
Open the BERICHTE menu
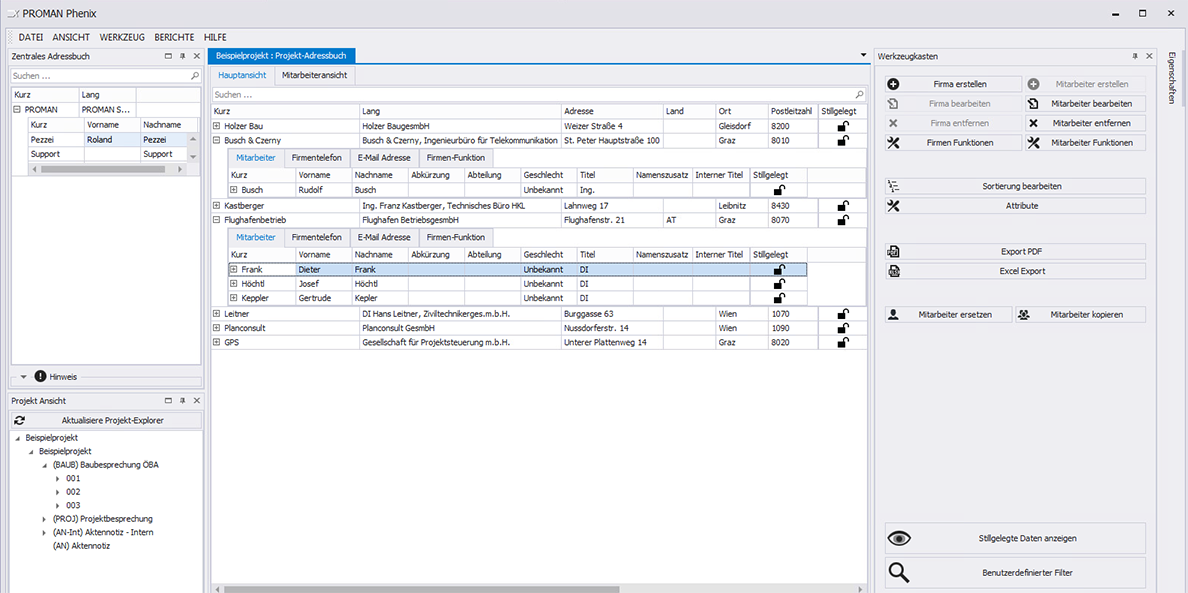[174, 37]
